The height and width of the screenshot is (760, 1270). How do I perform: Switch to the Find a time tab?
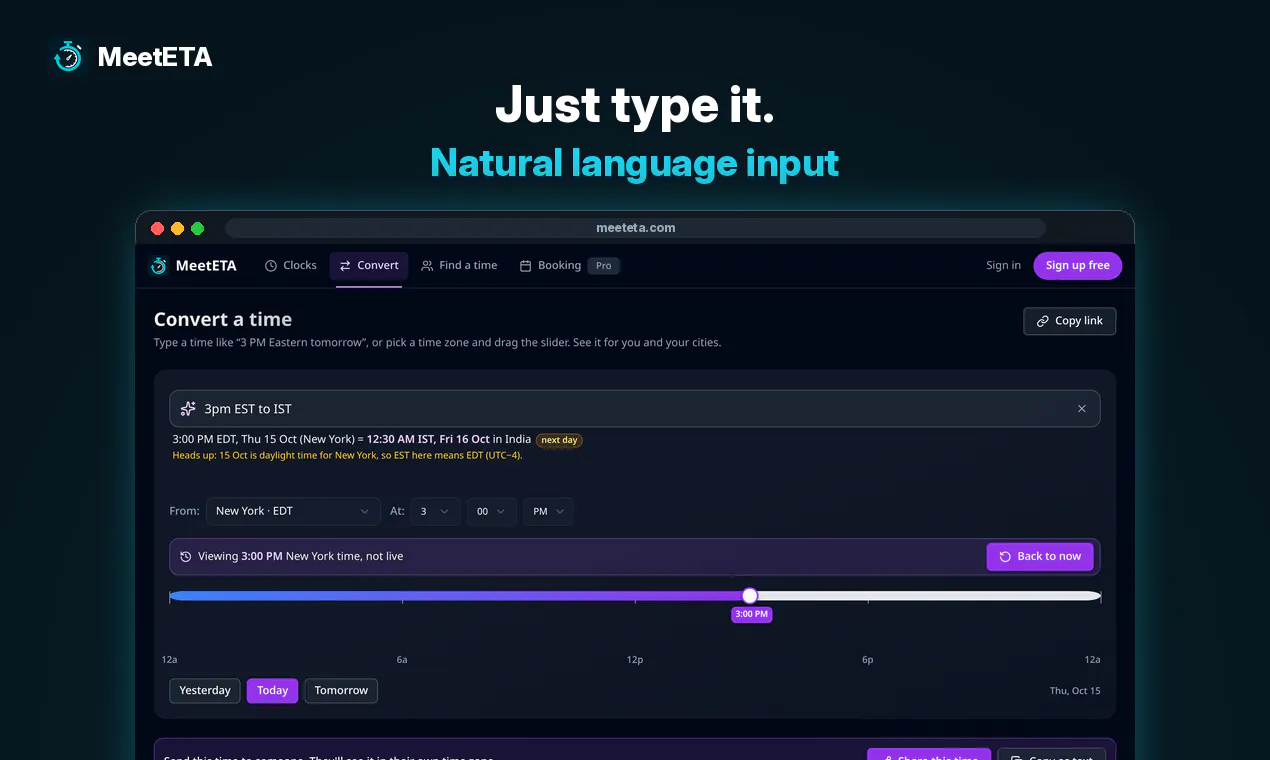tap(459, 266)
